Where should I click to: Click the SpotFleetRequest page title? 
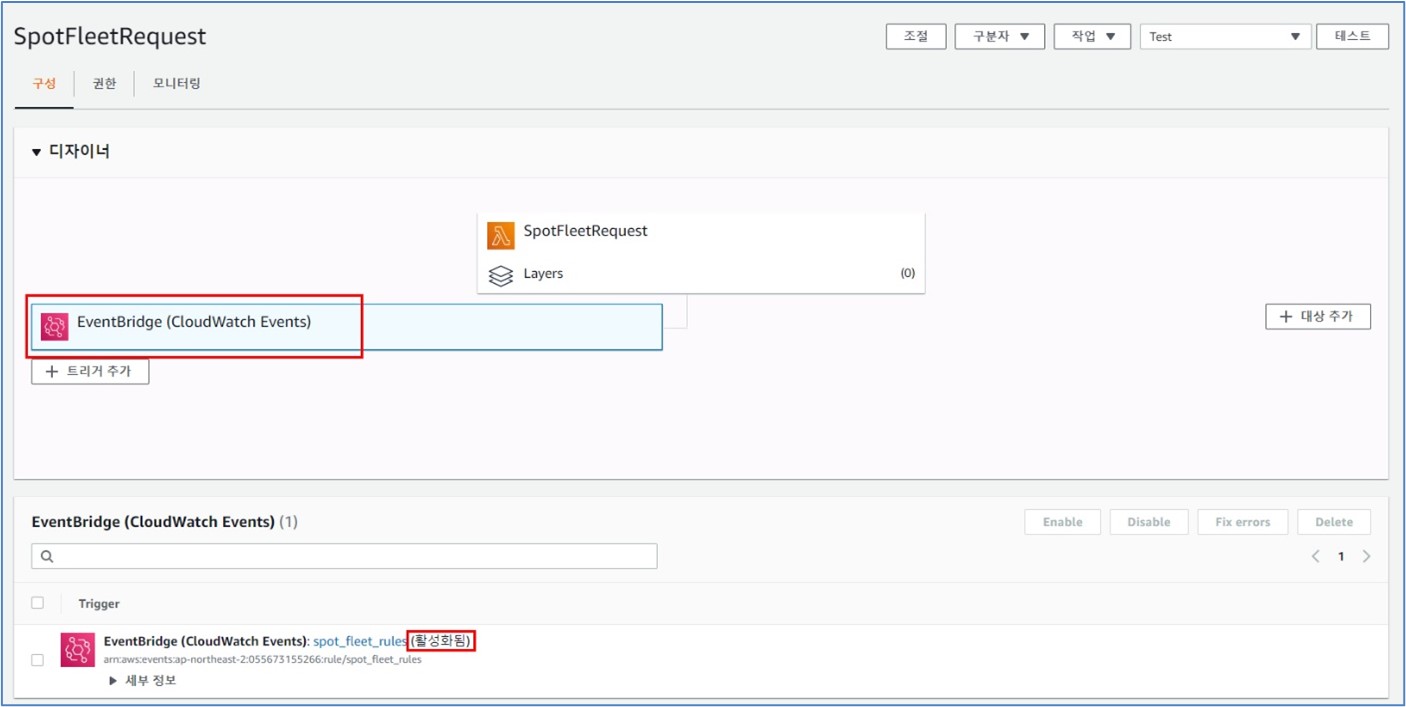110,37
